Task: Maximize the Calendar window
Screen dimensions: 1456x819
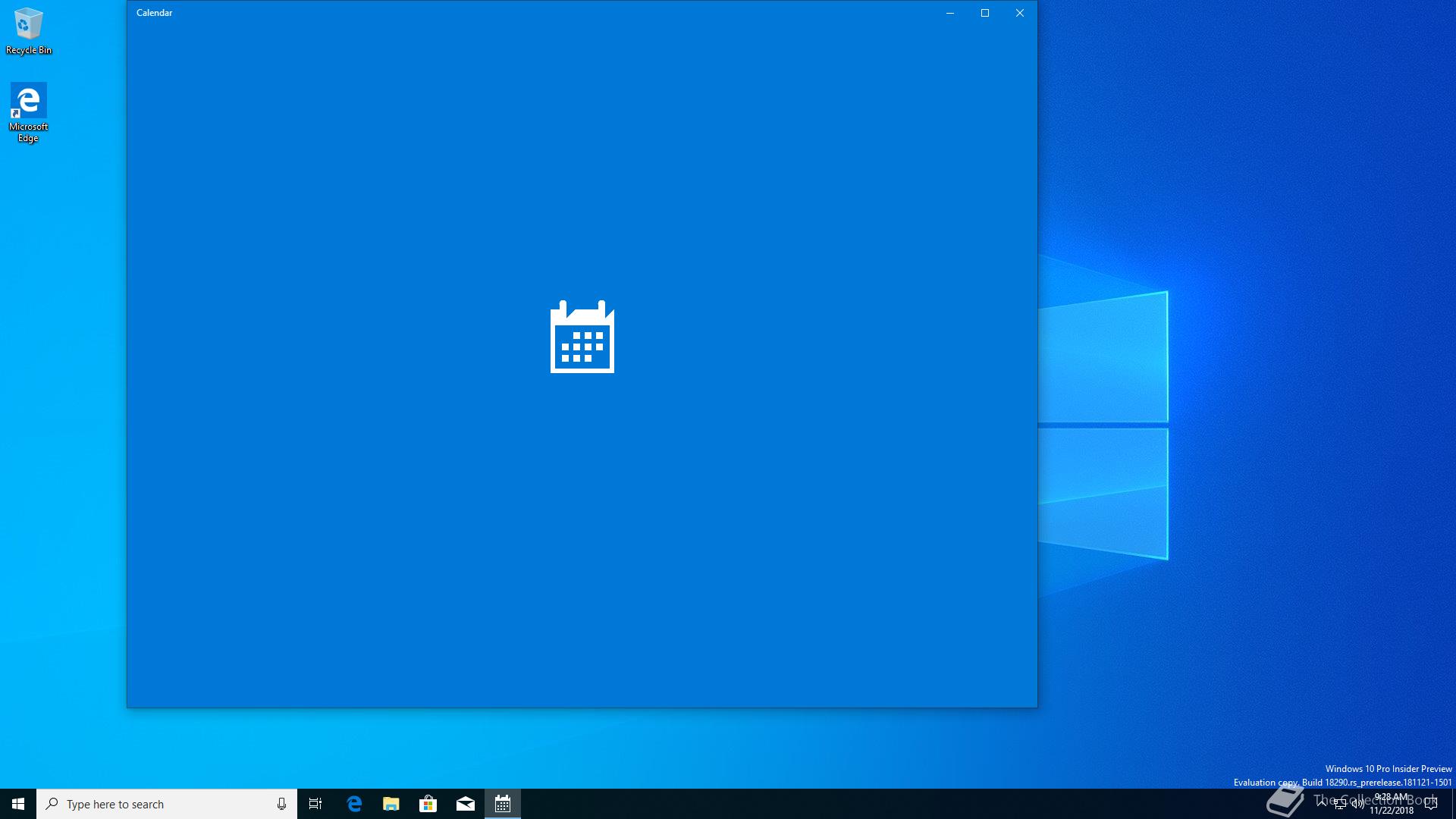Action: (985, 13)
